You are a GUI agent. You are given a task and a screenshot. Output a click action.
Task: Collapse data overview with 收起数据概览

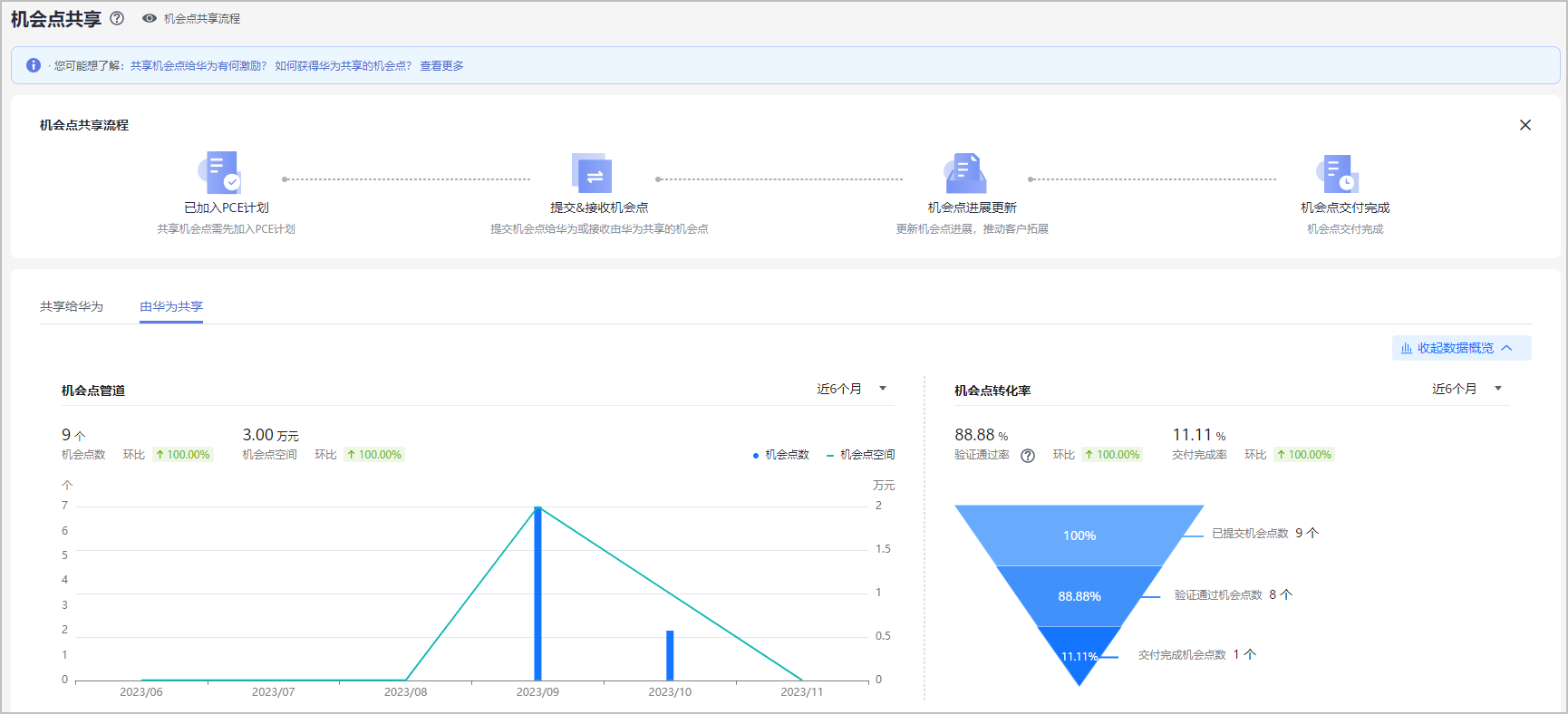click(1460, 348)
